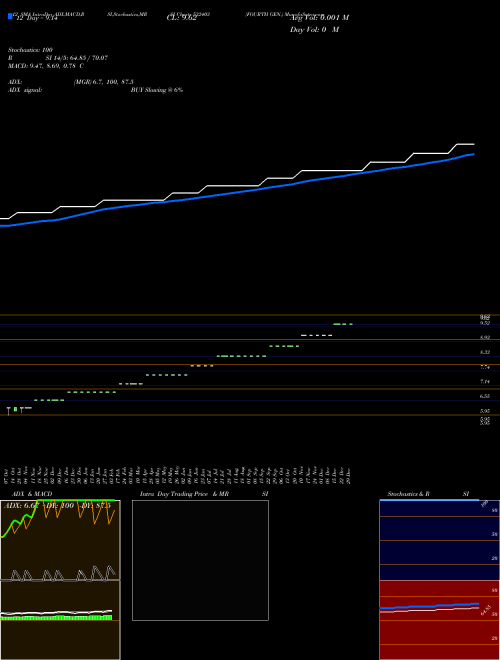Click the 'Intra Day Trading Price & MR' panel title
500x660 pixels.
click(x=184, y=494)
